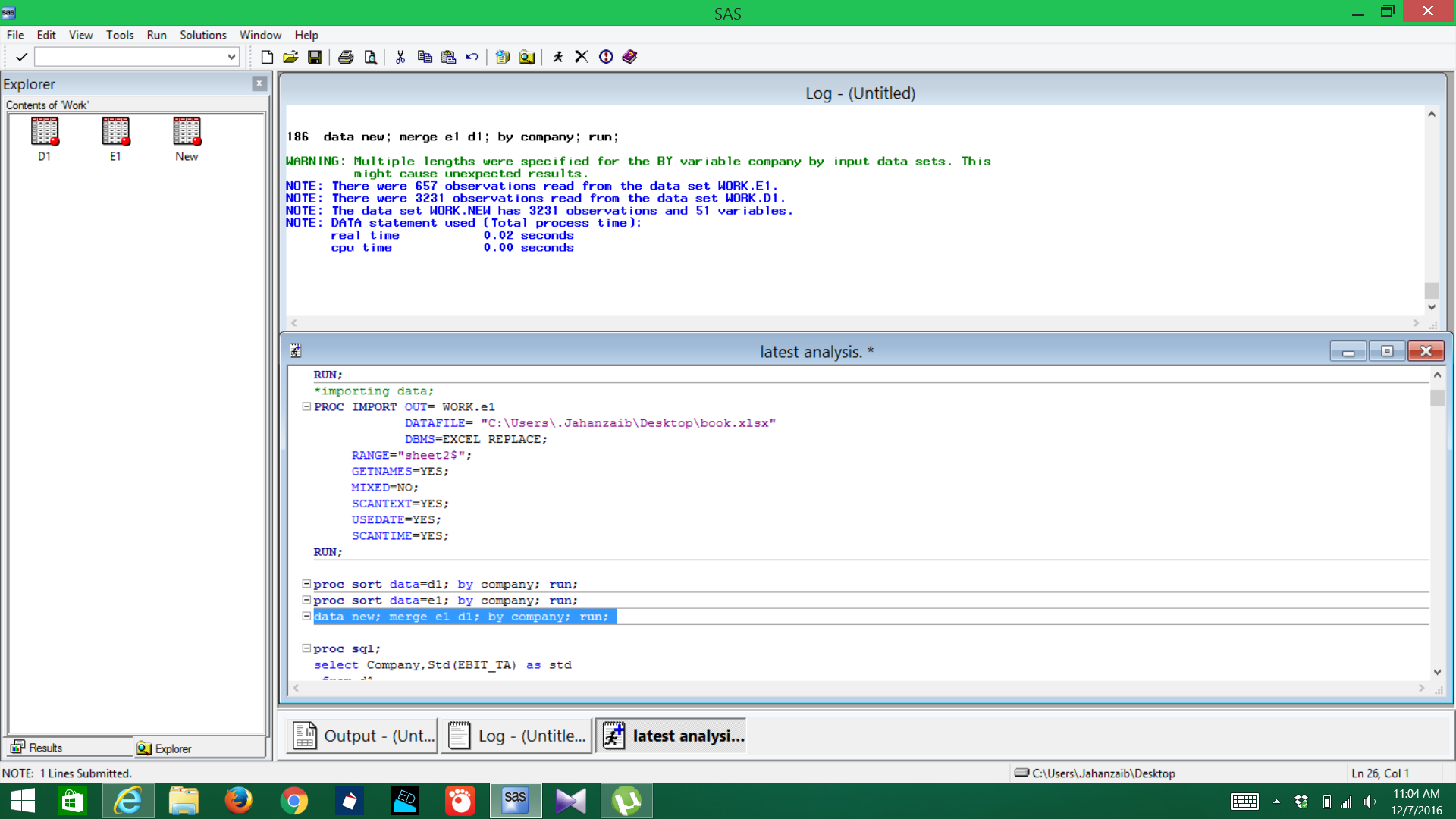1456x819 pixels.
Task: Click the Break exclamation icon
Action: click(606, 57)
